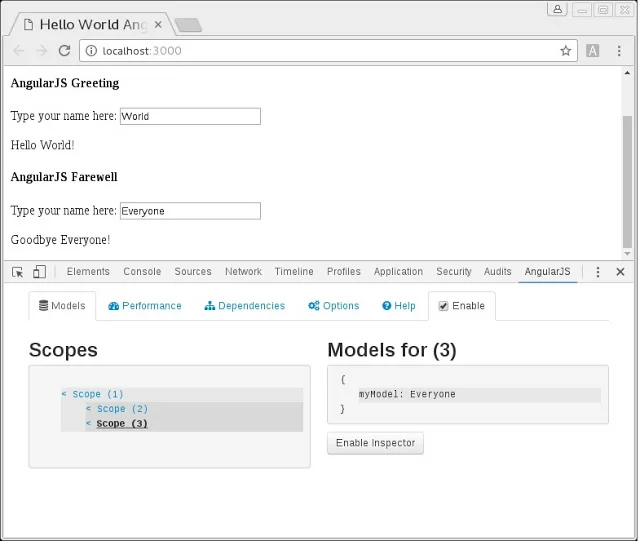This screenshot has width=640, height=541.
Task: Select Scope (1) in the scope tree
Action: pos(98,394)
